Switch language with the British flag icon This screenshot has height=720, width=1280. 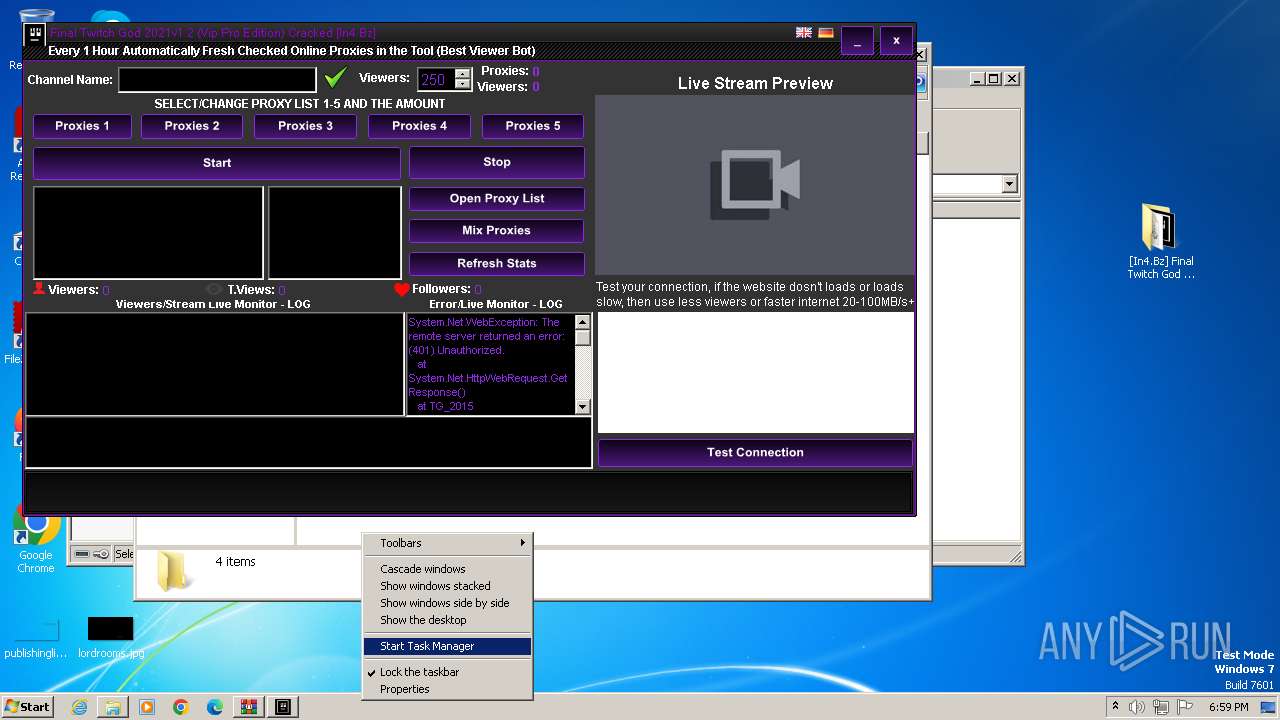click(x=803, y=33)
